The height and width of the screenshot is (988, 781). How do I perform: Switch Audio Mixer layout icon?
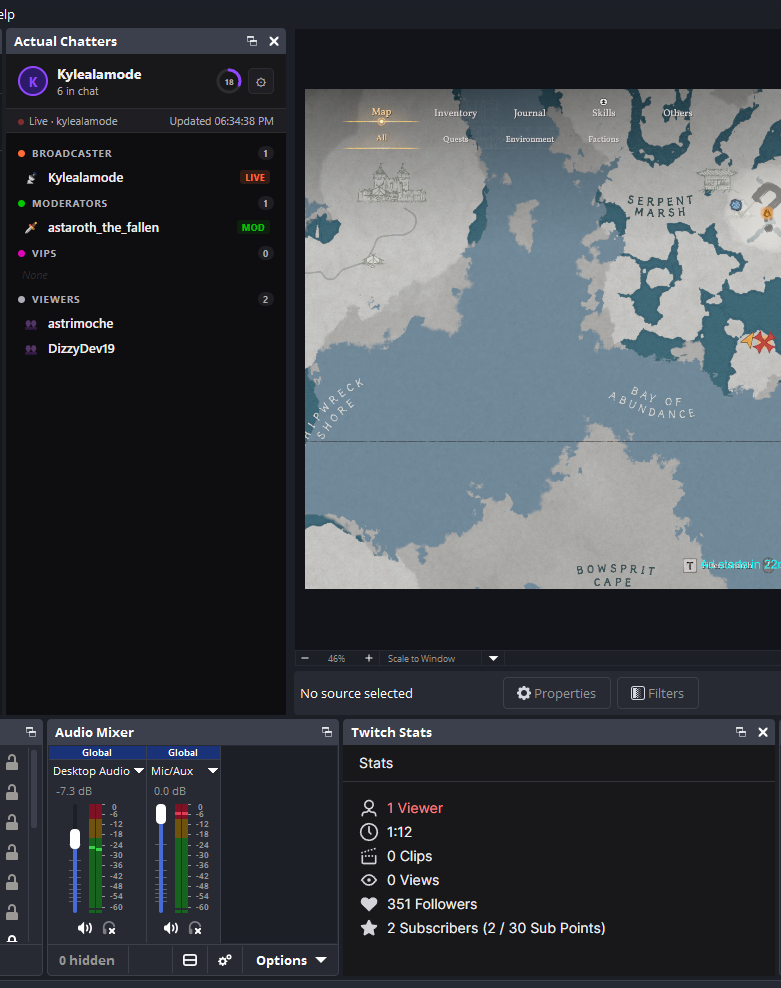(190, 960)
